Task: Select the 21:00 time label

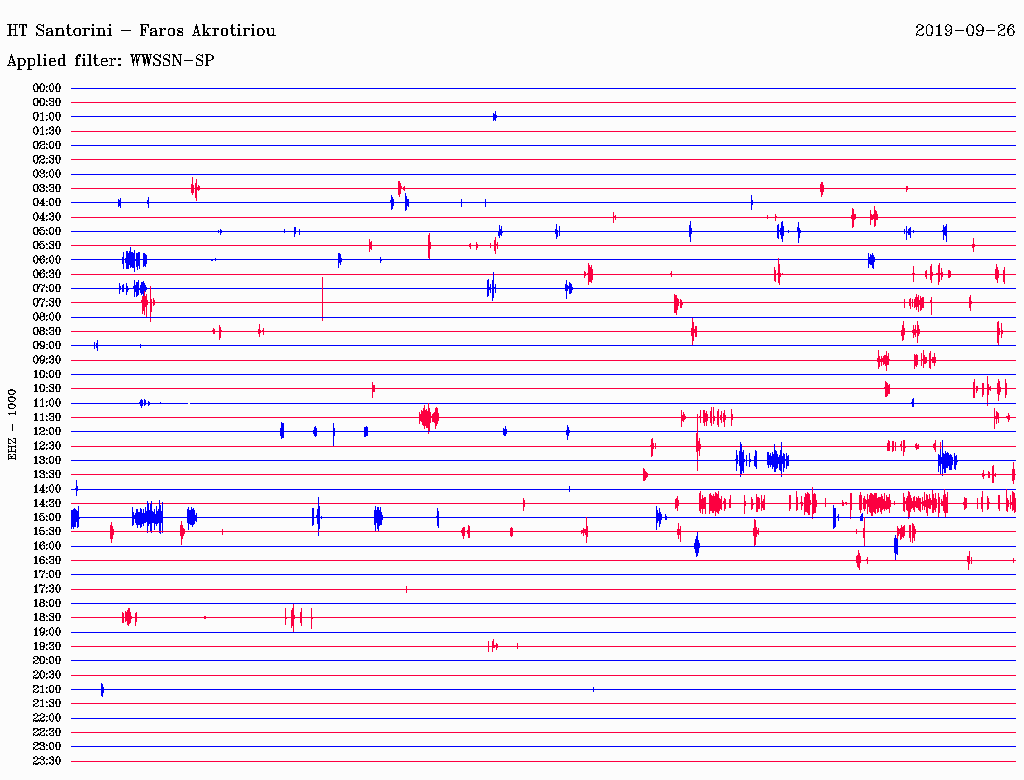Action: pos(47,689)
